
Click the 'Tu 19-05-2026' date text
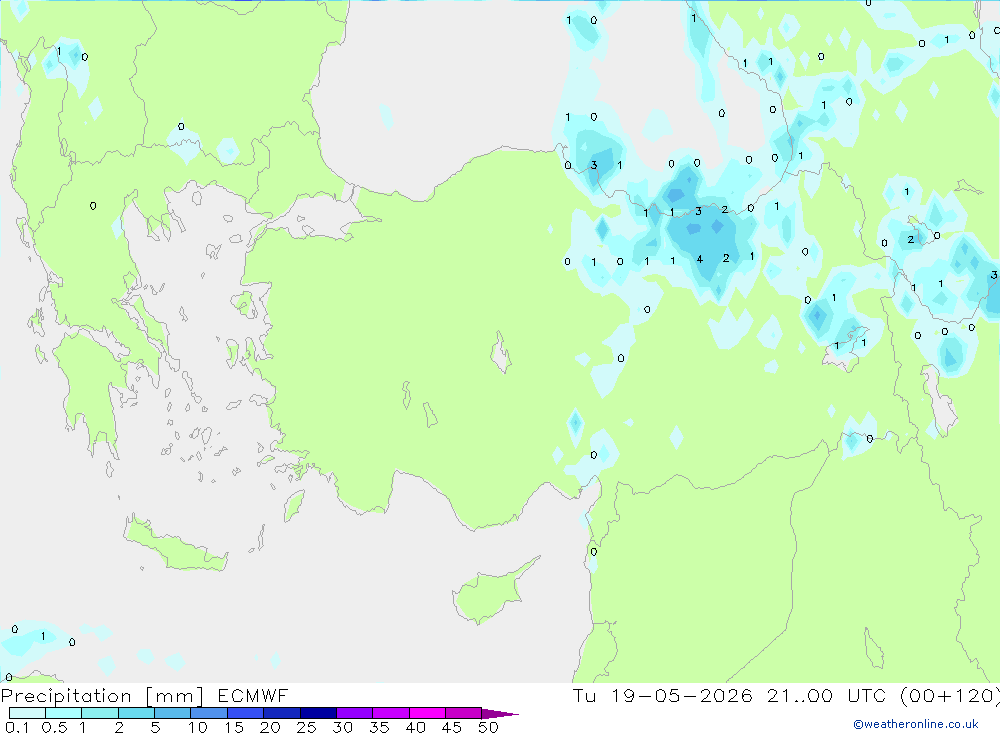click(662, 695)
